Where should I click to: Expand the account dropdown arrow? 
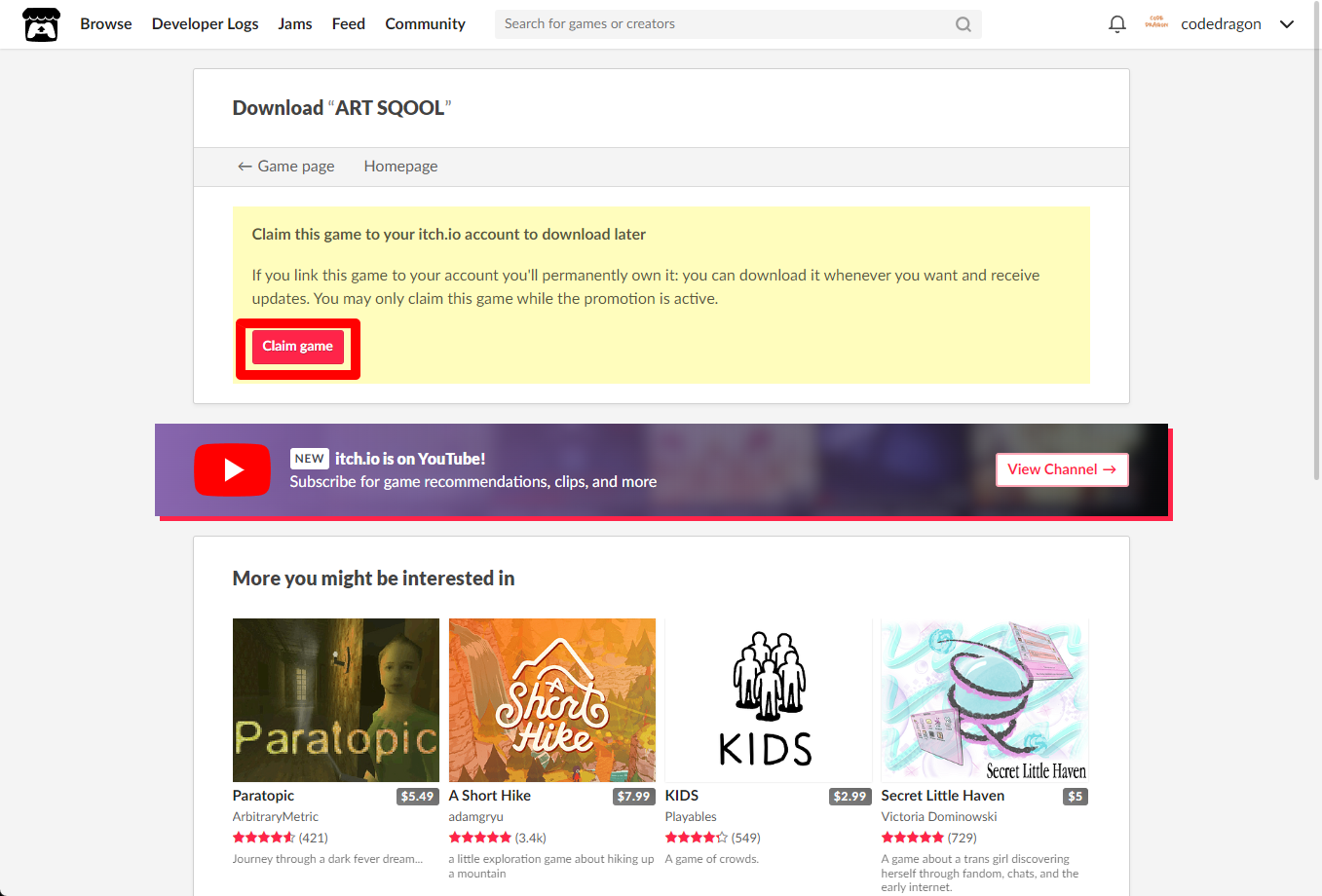pyautogui.click(x=1287, y=24)
